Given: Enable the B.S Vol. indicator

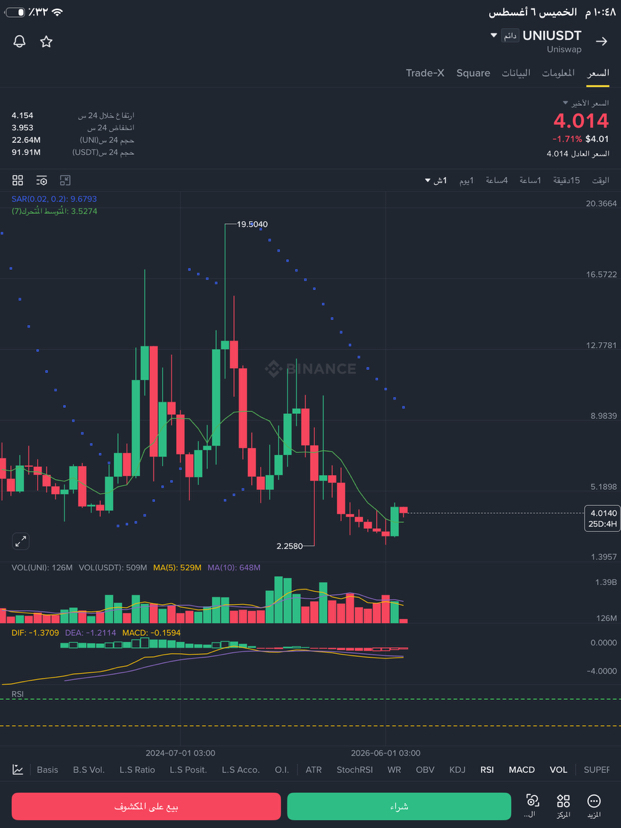Looking at the screenshot, I should pyautogui.click(x=89, y=769).
